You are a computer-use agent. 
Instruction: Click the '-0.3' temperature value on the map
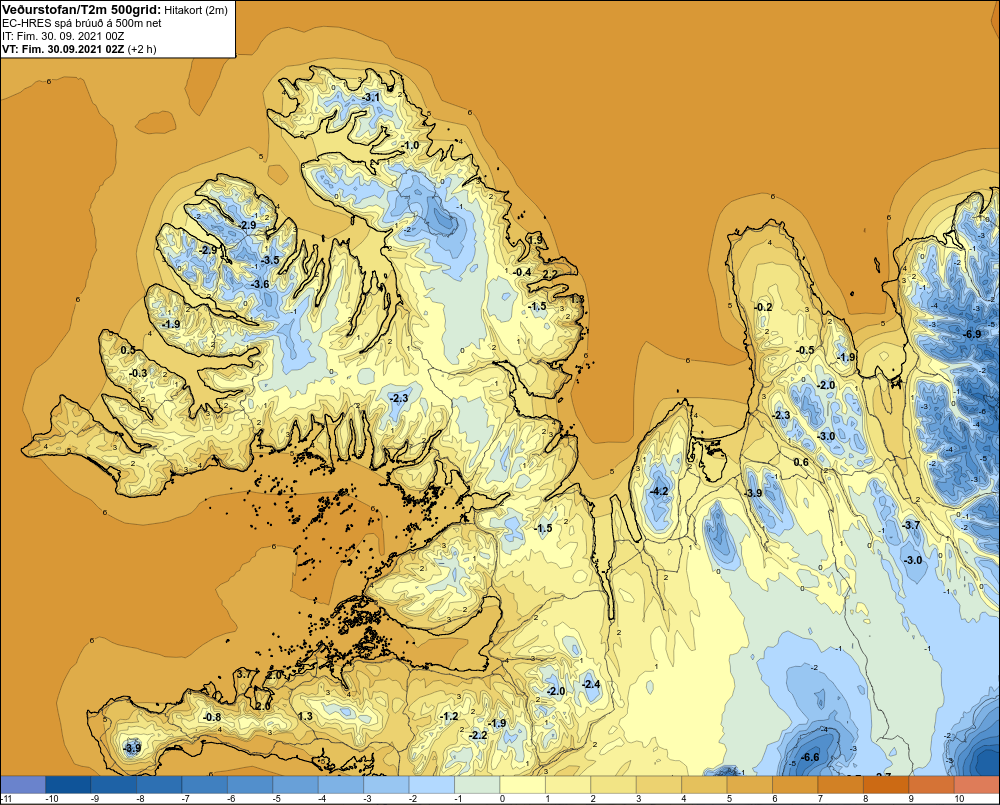click(x=138, y=374)
